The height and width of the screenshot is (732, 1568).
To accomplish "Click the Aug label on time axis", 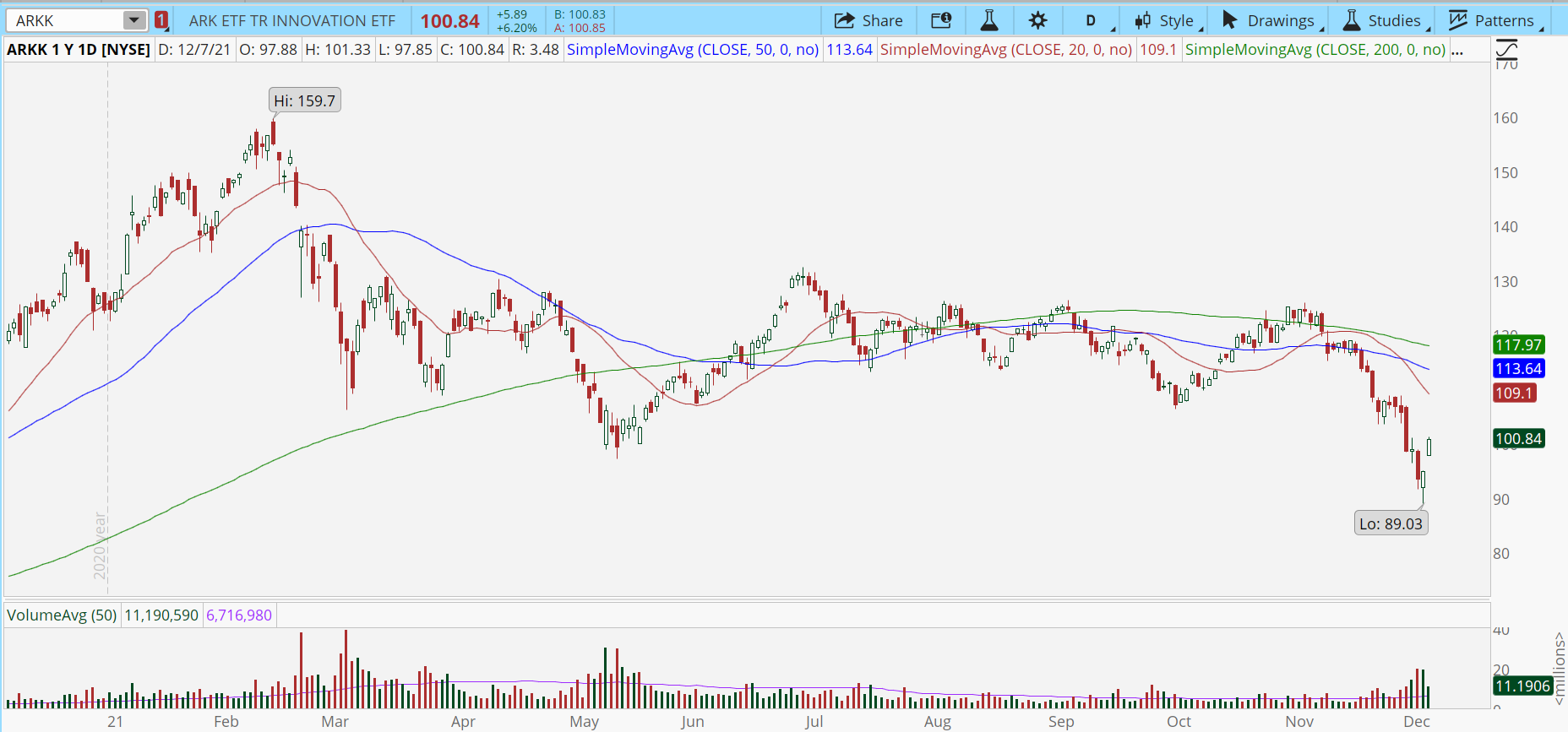I will 938,722.
